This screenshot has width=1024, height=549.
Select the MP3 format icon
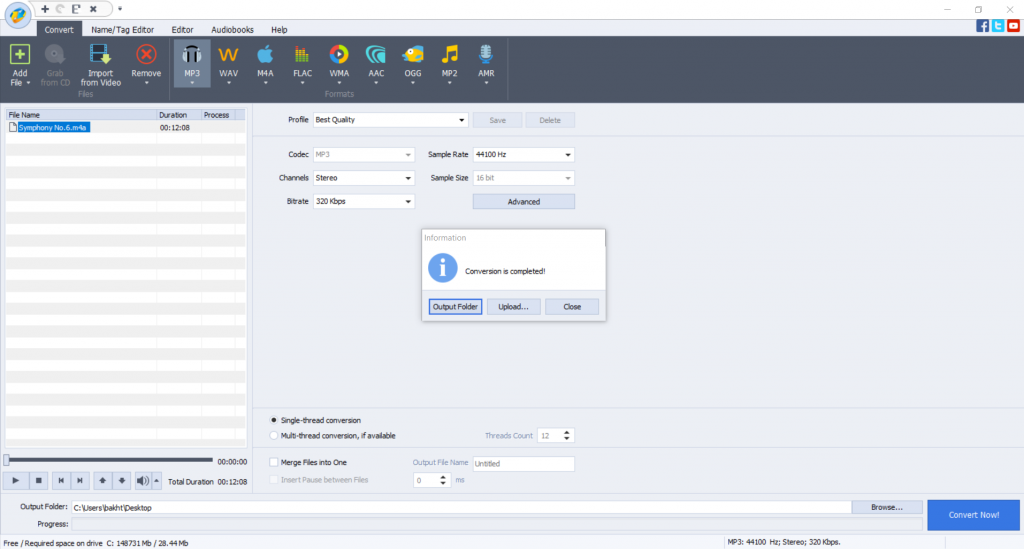[x=191, y=55]
